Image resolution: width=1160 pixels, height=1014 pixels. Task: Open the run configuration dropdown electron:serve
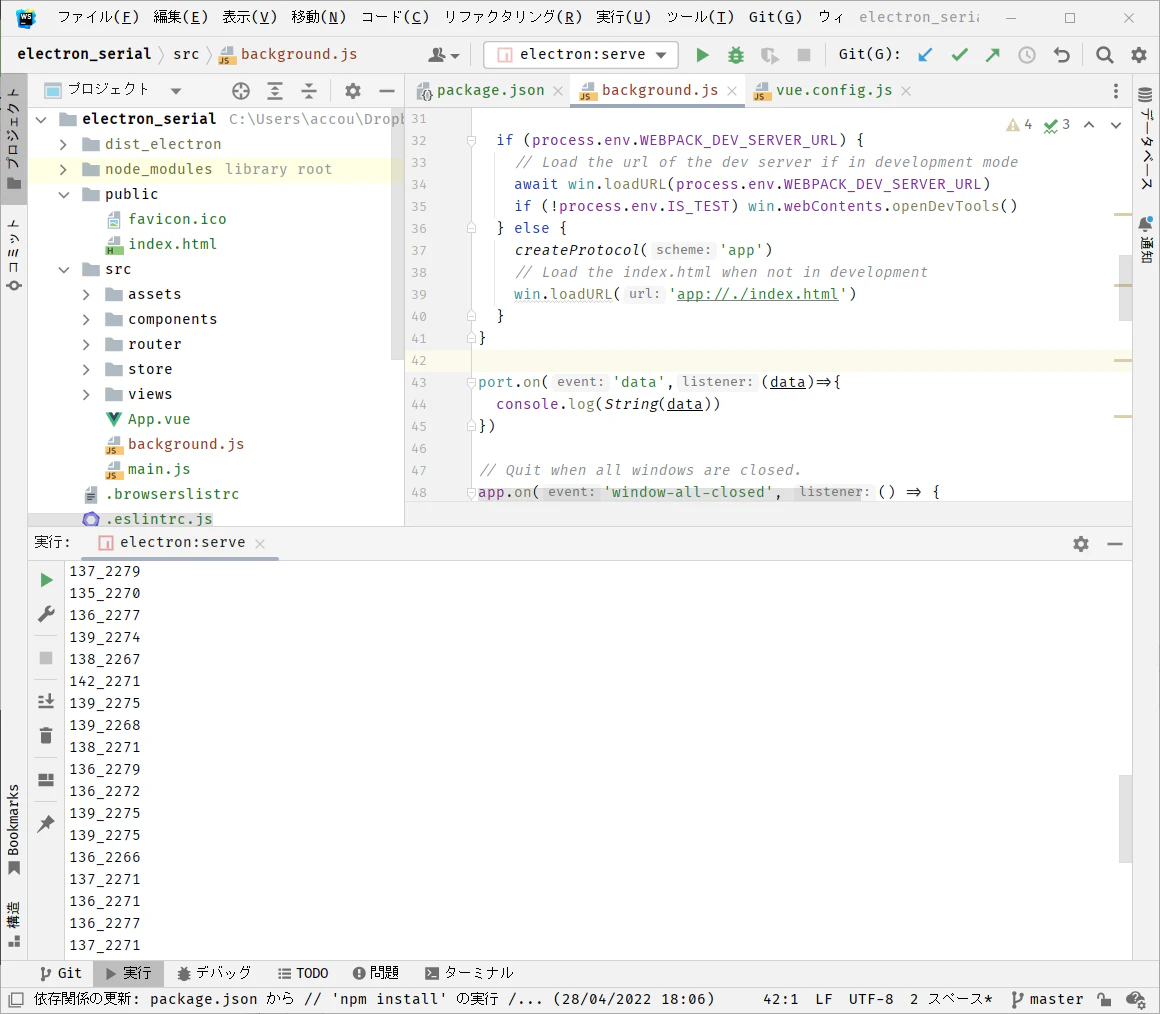click(581, 55)
